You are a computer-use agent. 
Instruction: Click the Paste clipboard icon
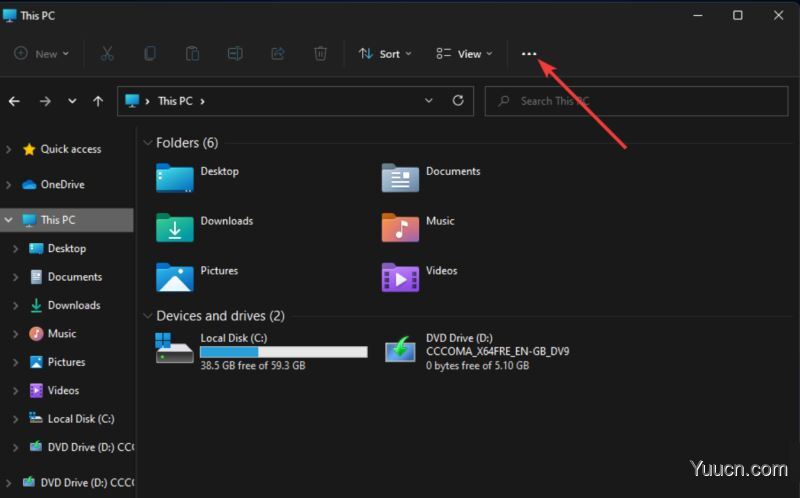[x=192, y=54]
